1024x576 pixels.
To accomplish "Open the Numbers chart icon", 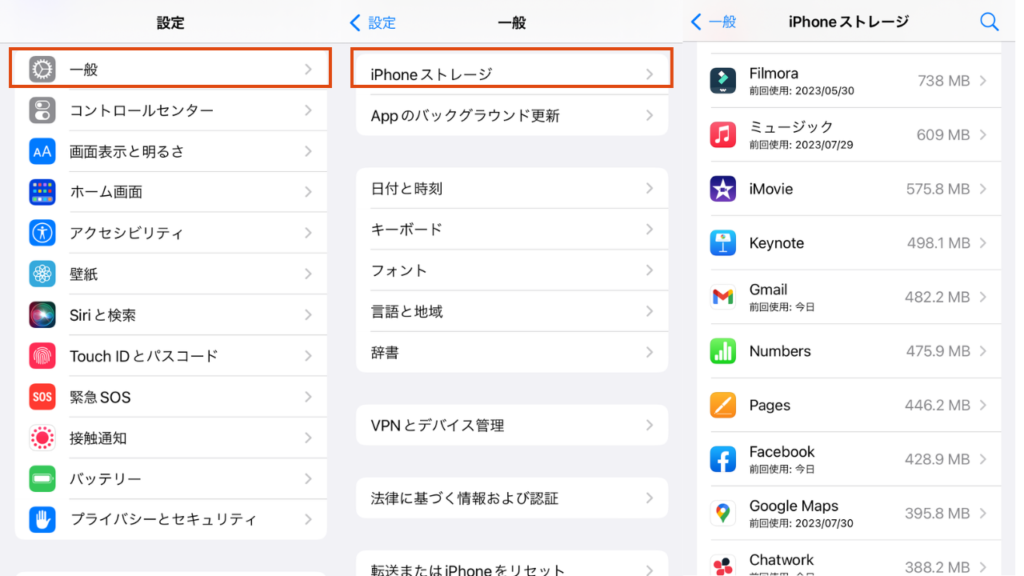I will [x=723, y=351].
